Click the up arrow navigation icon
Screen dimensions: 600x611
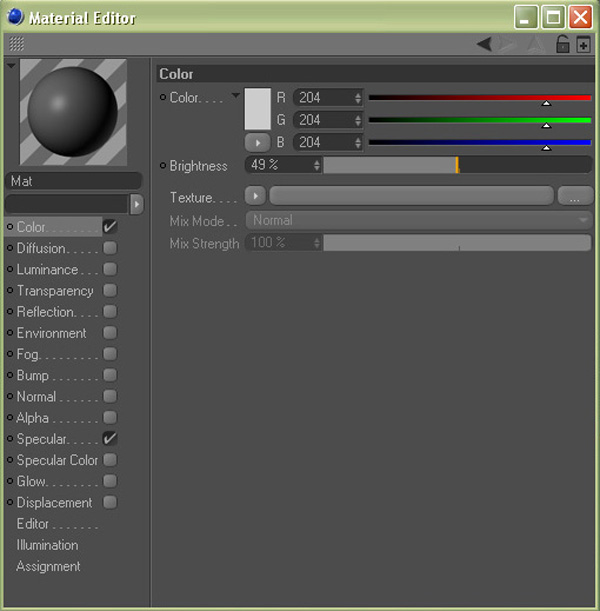(x=535, y=43)
